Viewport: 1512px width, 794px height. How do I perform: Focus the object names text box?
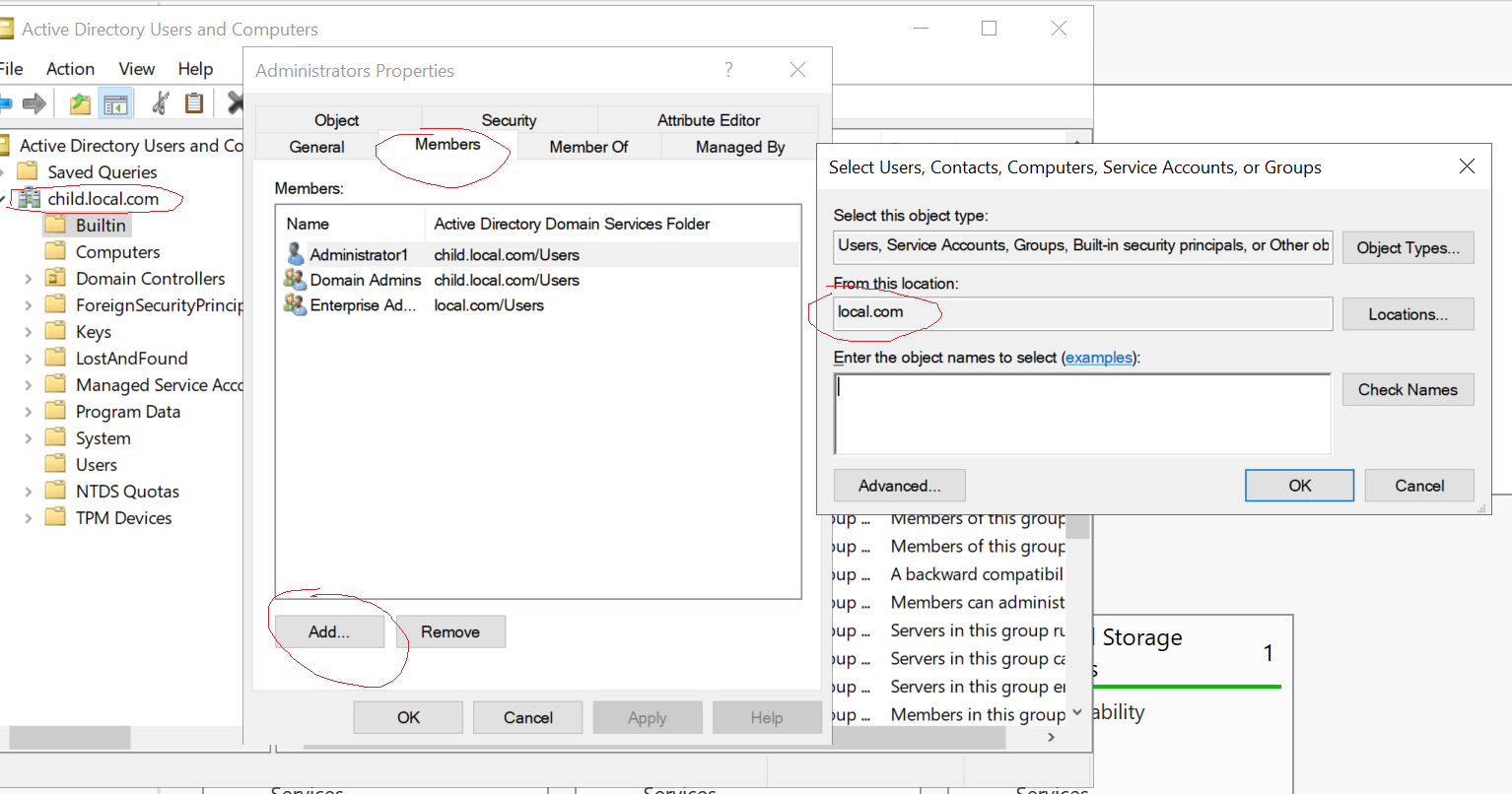(x=1082, y=414)
